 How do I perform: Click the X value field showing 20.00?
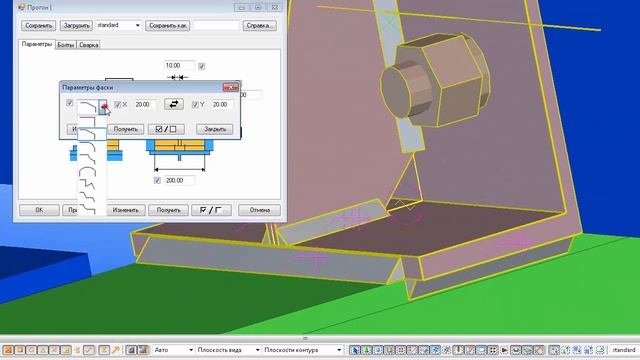point(145,104)
